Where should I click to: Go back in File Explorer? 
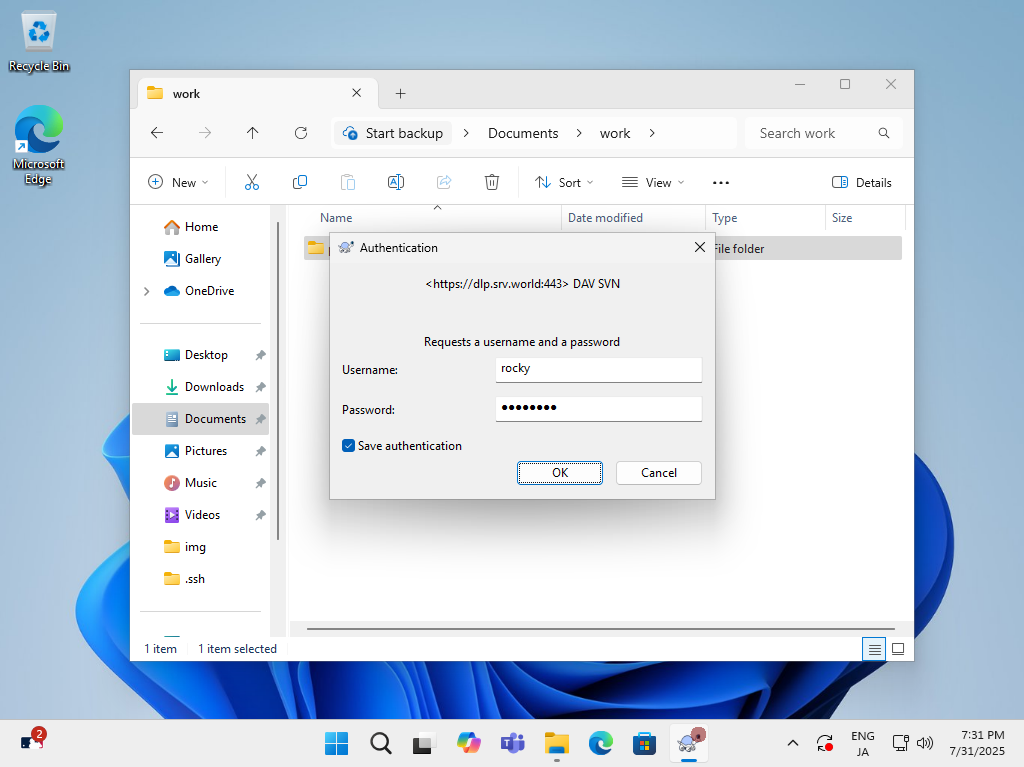click(157, 133)
